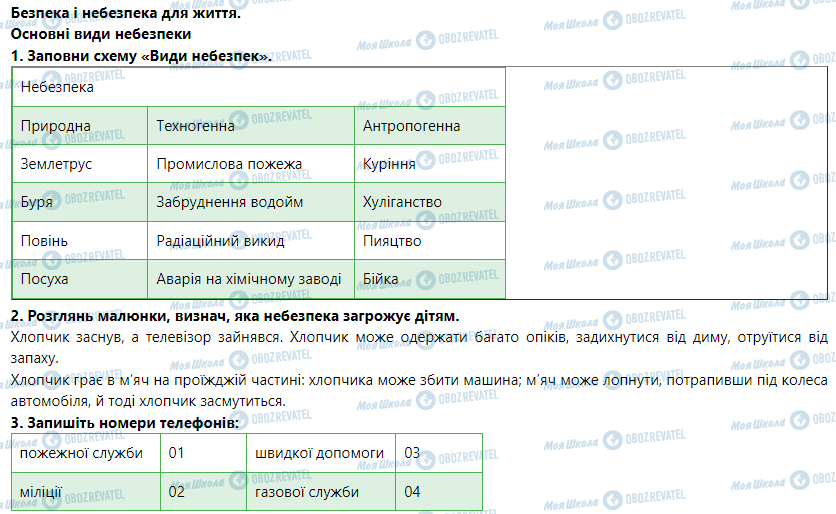Click the 'Куріння' table cell

[430, 164]
